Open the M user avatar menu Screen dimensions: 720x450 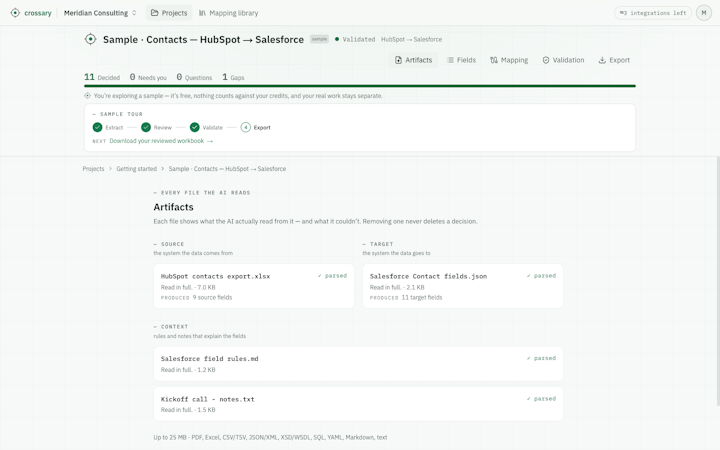703,13
